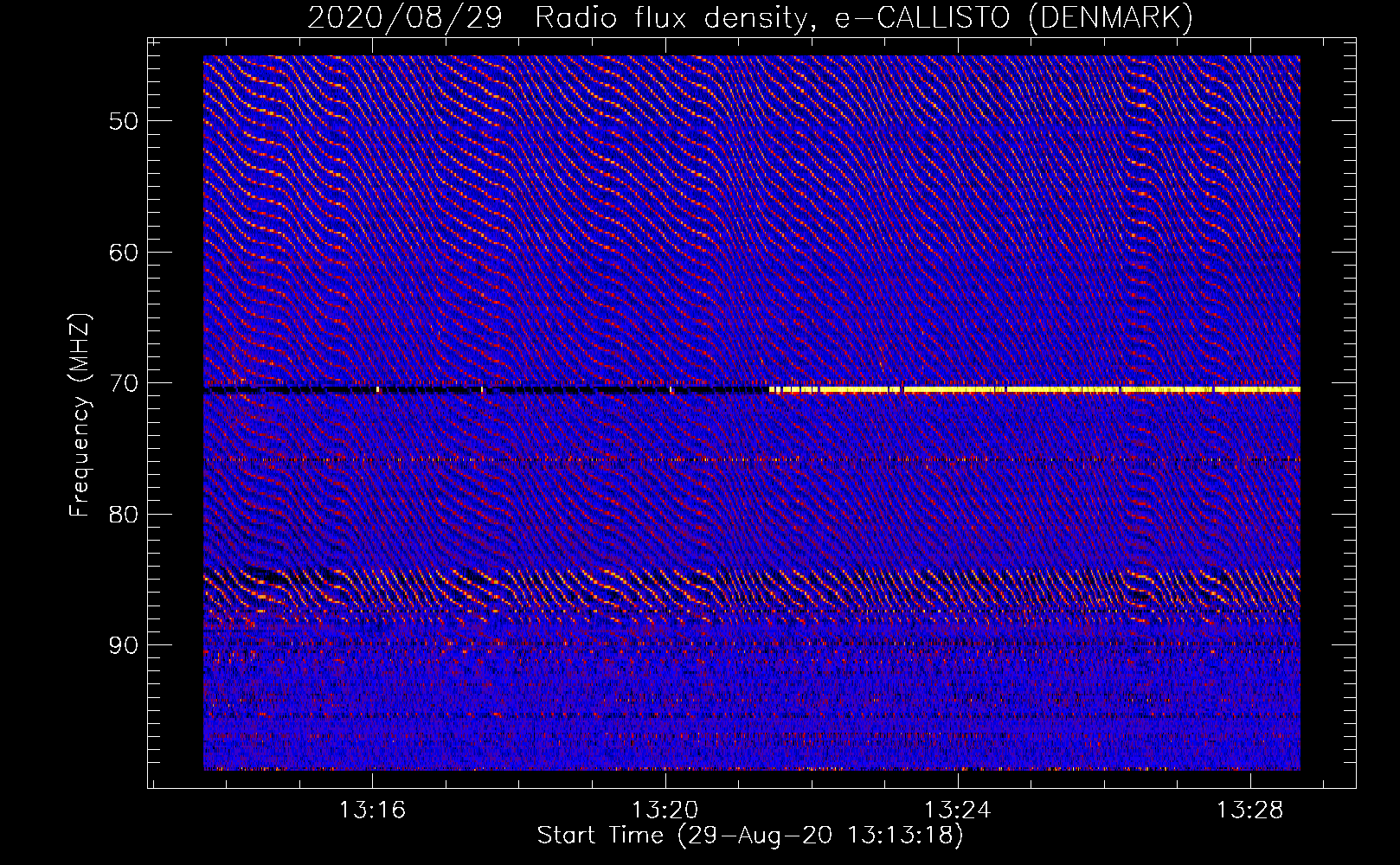Click the 90 MHz frequency tick label
Screen dimensions: 1400x865
(x=124, y=645)
